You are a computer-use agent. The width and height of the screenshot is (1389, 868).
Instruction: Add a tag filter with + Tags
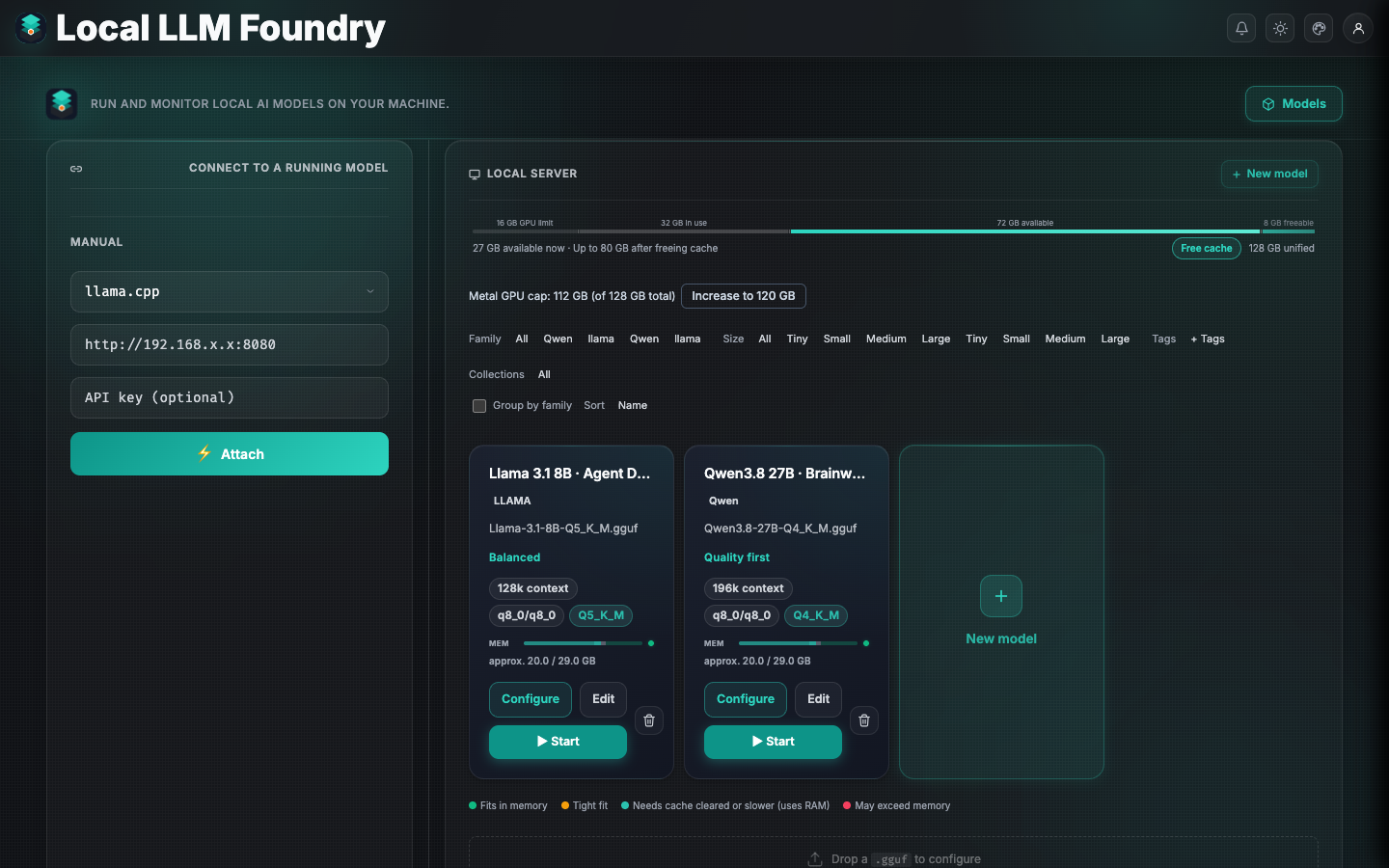(1208, 339)
